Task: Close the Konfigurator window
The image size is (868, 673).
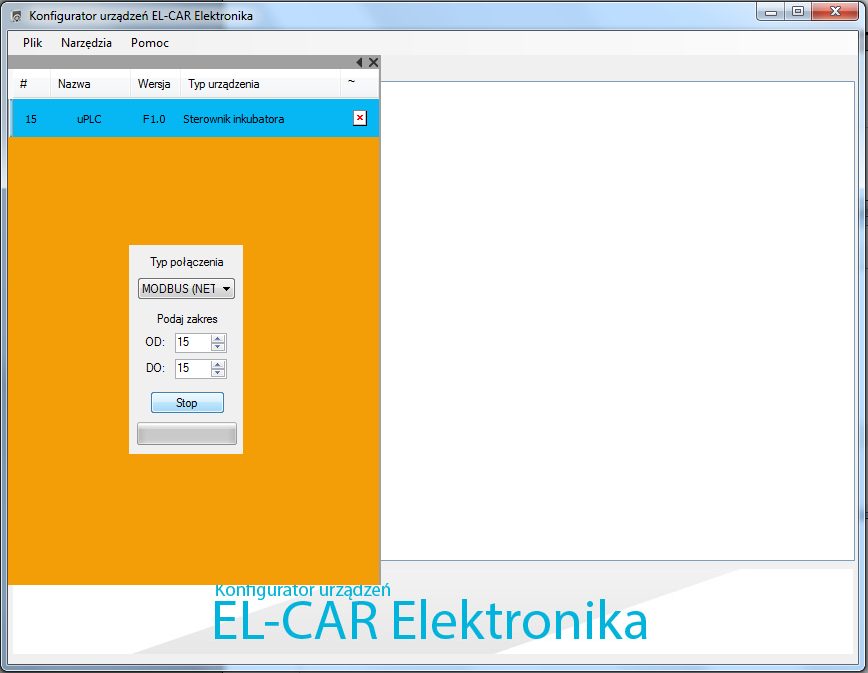Action: [x=835, y=12]
